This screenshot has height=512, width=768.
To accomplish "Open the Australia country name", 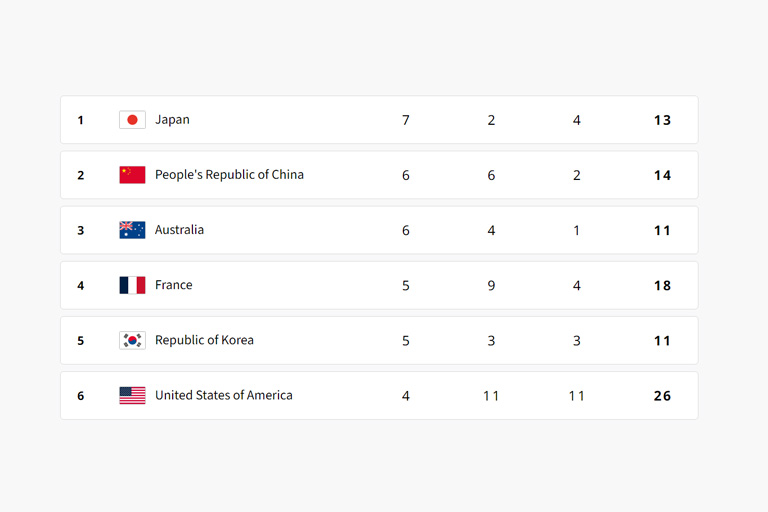I will coord(179,230).
